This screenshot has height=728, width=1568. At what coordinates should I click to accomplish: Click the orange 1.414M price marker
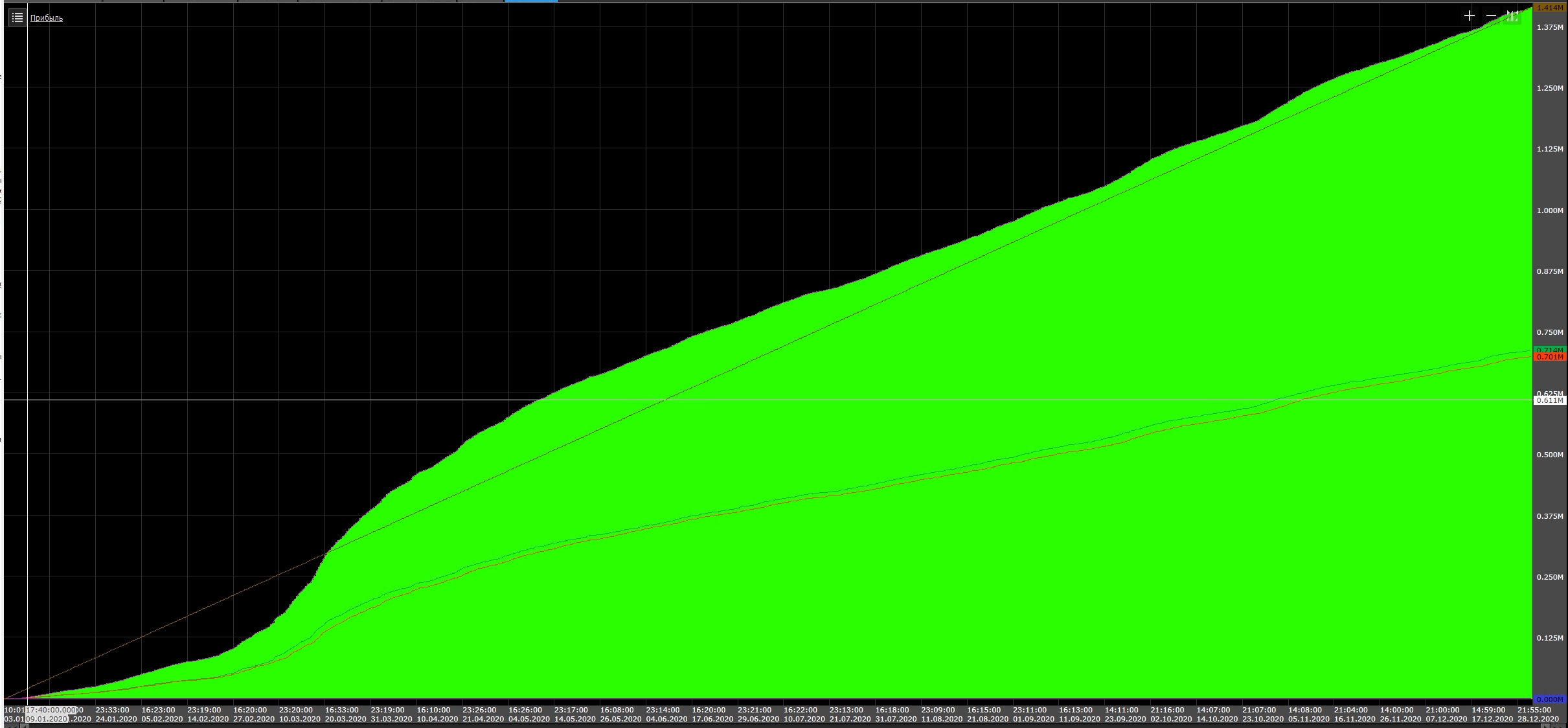pyautogui.click(x=1549, y=8)
